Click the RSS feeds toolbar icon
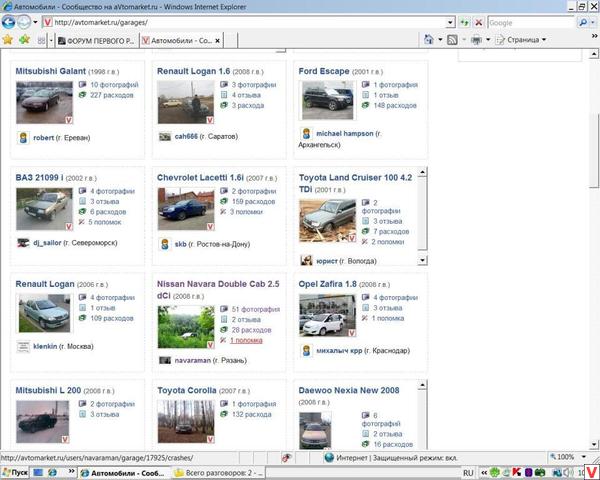This screenshot has width=600, height=480. (x=452, y=39)
